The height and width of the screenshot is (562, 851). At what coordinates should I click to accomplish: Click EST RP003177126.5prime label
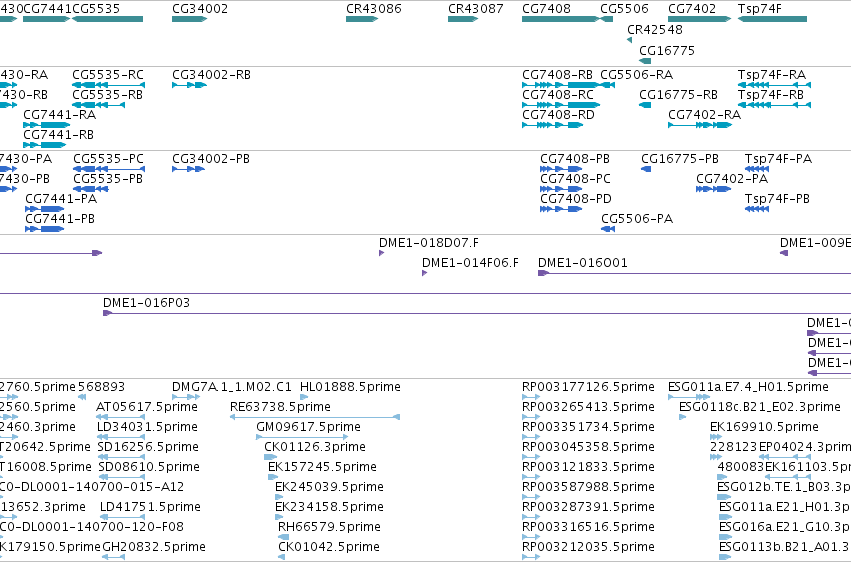[x=588, y=387]
